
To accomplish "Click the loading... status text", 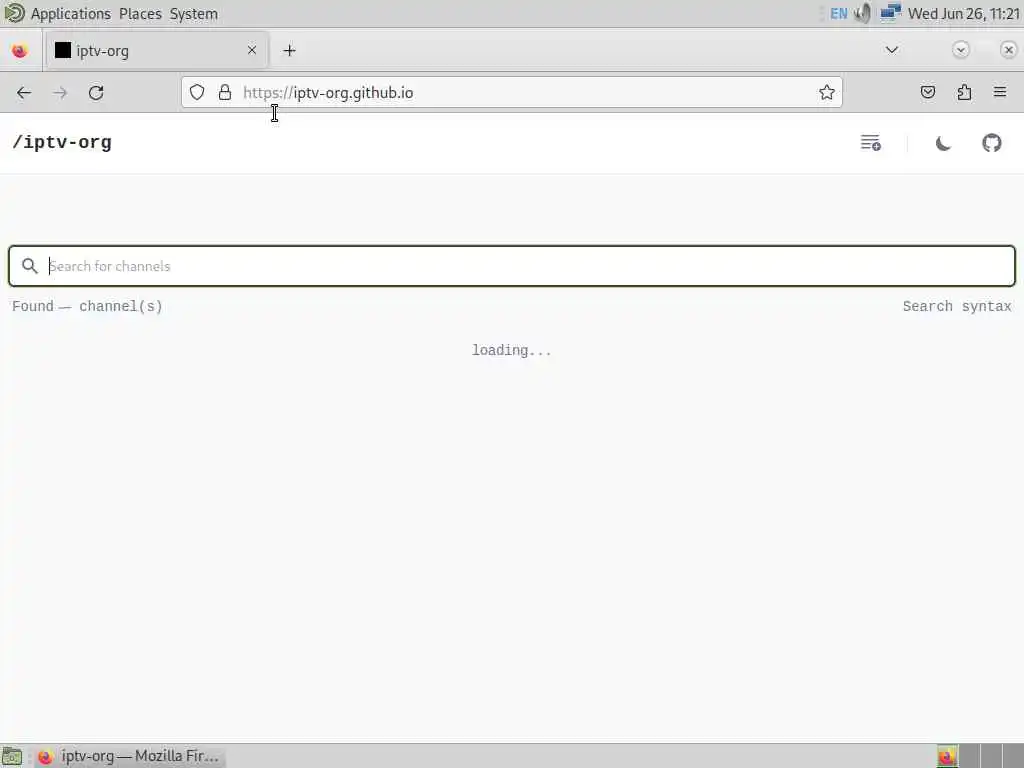I will point(511,350).
